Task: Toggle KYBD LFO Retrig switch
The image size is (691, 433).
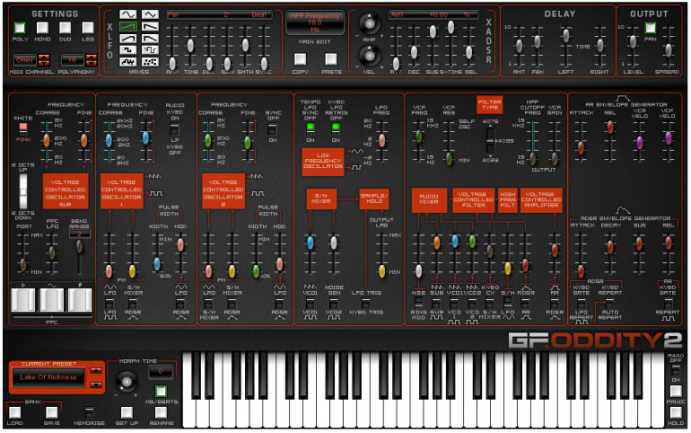Action: click(335, 128)
